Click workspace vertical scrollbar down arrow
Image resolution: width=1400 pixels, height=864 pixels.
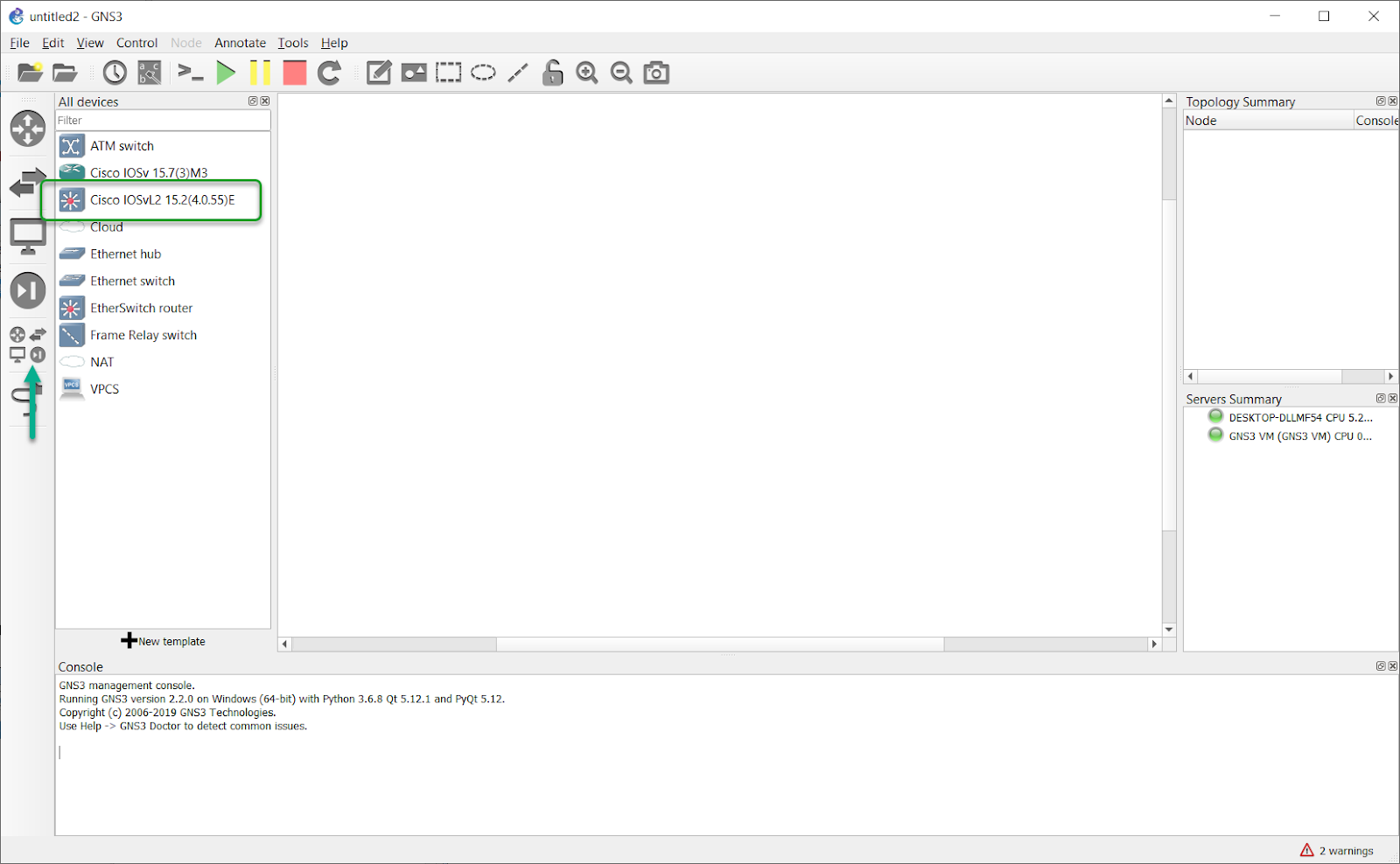click(1169, 630)
